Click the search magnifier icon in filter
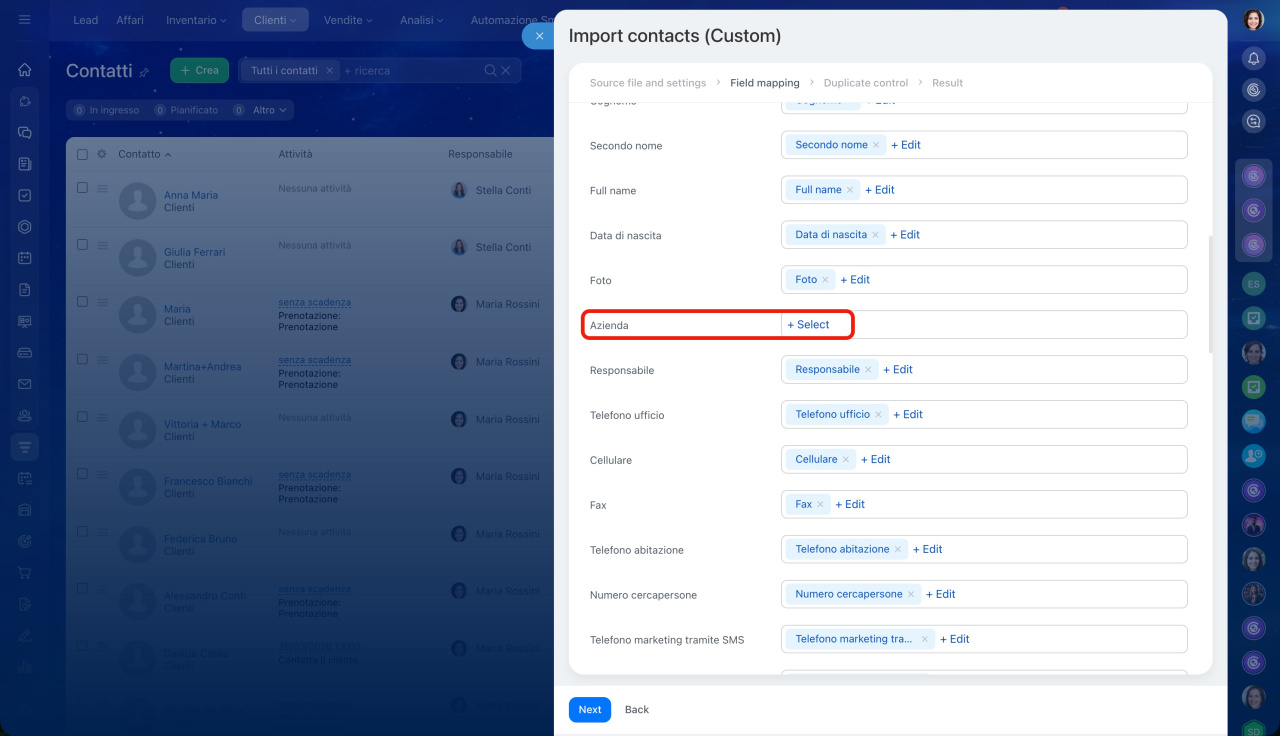Screen dimensions: 1280x736 [490, 71]
